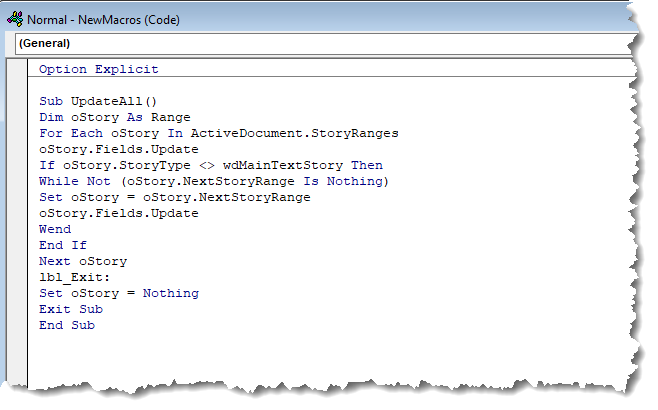
Task: Click the Exit Sub statement
Action: tap(71, 309)
